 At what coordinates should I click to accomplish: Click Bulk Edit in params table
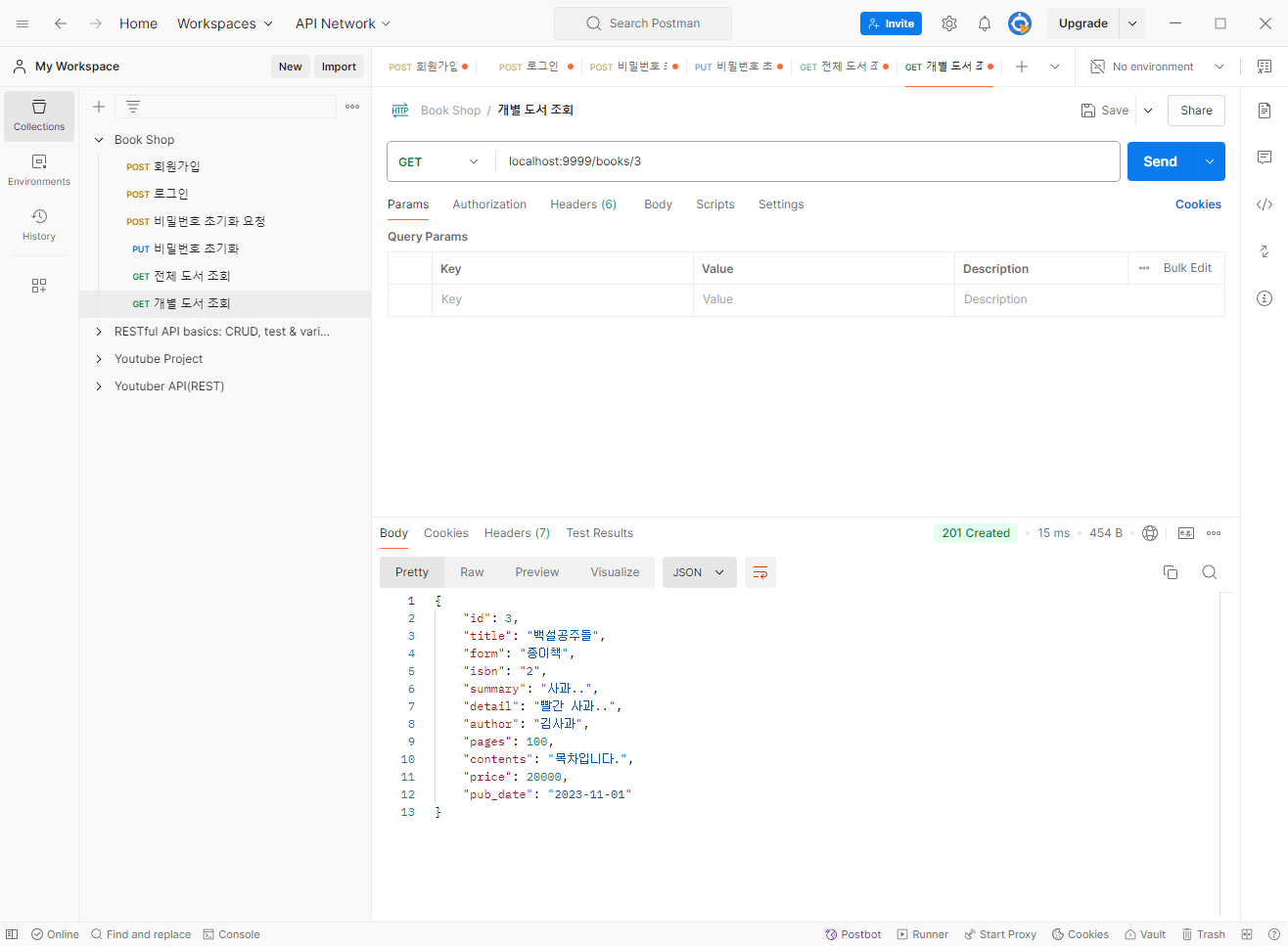click(1187, 268)
